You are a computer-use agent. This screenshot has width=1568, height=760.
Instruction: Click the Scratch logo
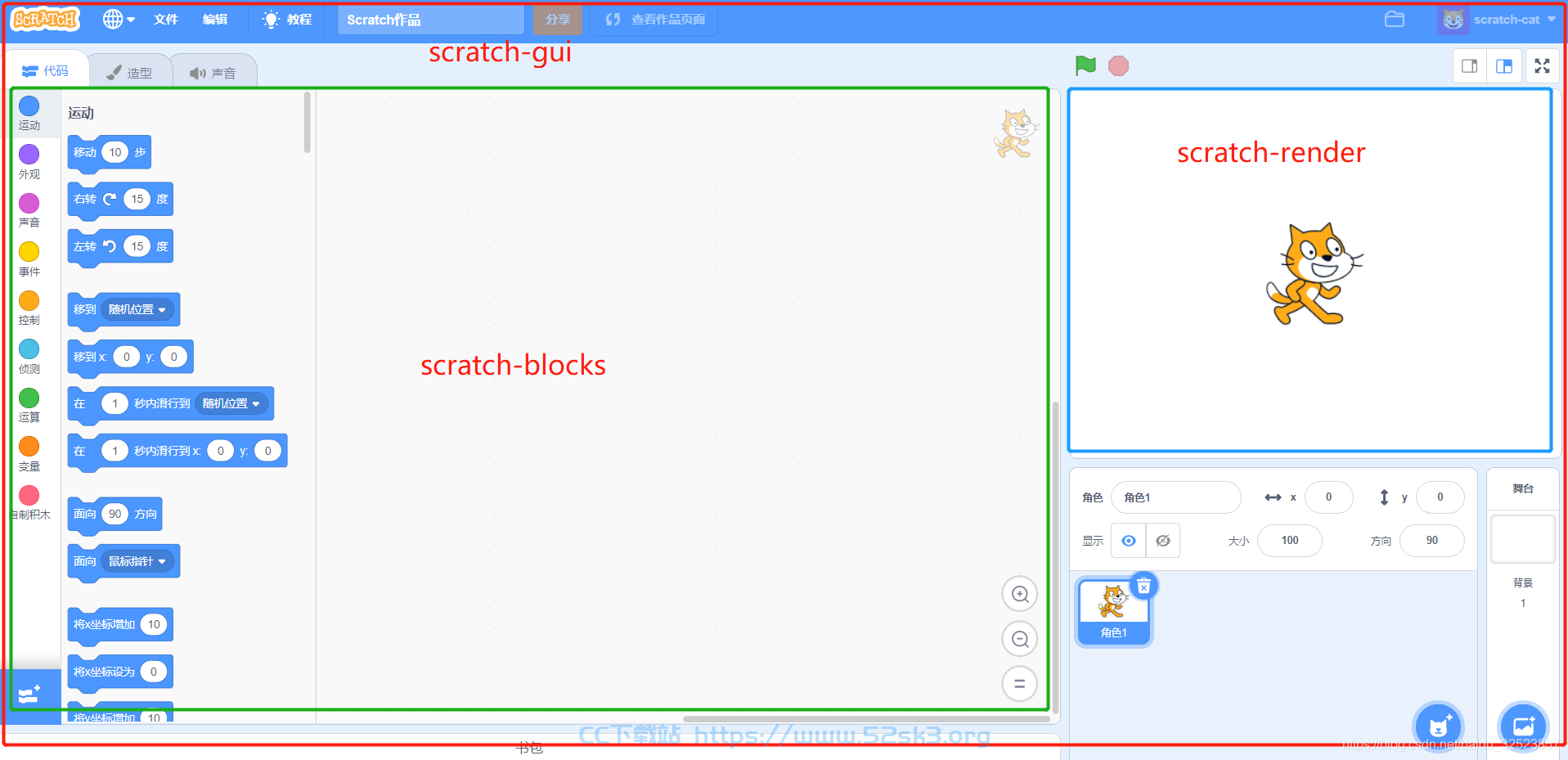click(x=46, y=19)
